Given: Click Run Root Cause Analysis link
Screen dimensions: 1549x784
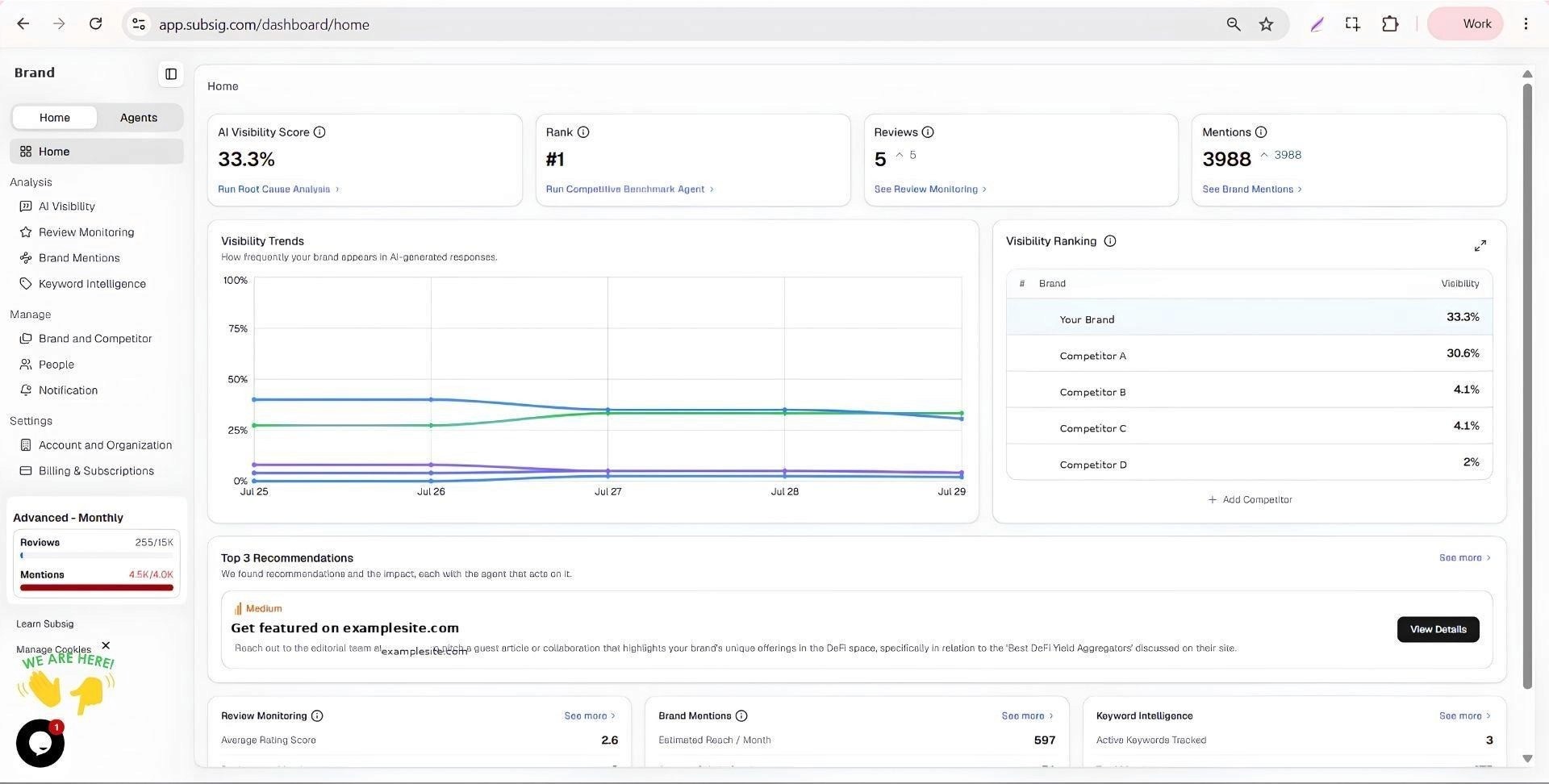Looking at the screenshot, I should point(278,190).
